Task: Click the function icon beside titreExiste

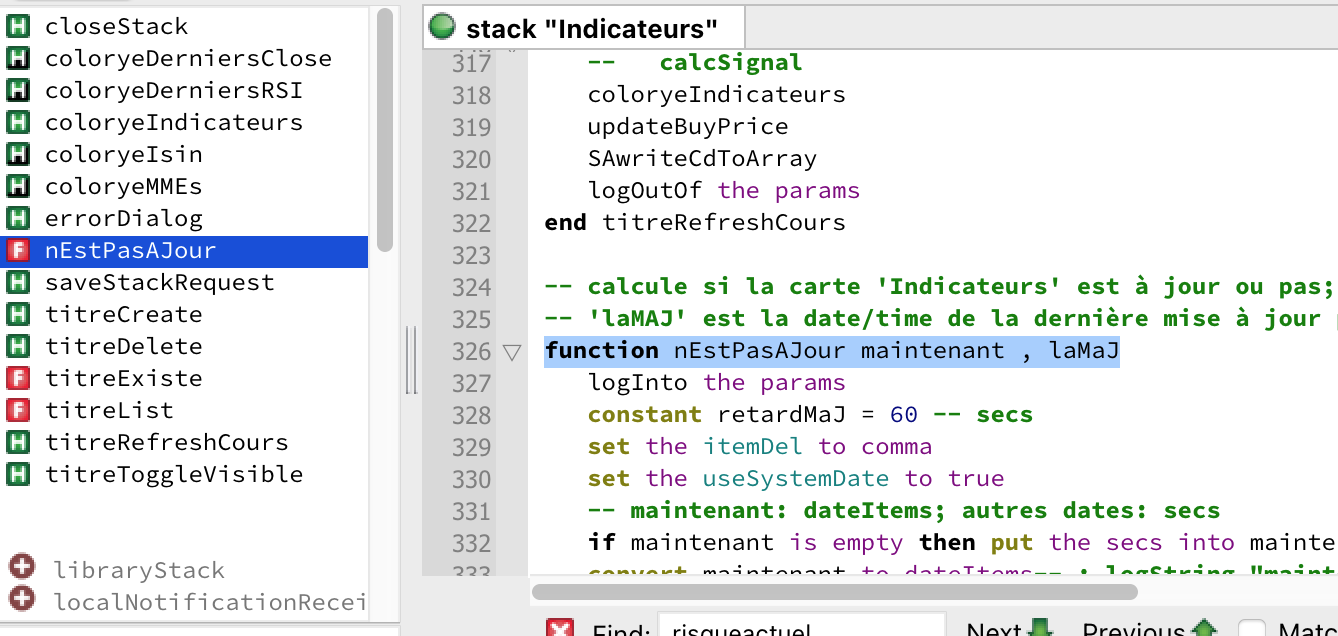Action: [x=18, y=379]
